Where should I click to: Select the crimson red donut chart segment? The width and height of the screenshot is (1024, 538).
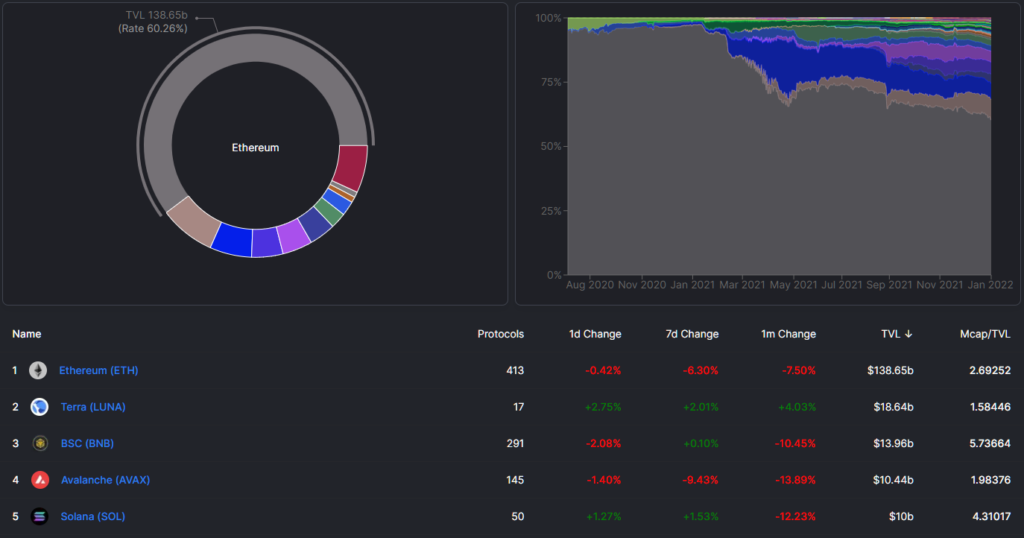click(x=352, y=166)
